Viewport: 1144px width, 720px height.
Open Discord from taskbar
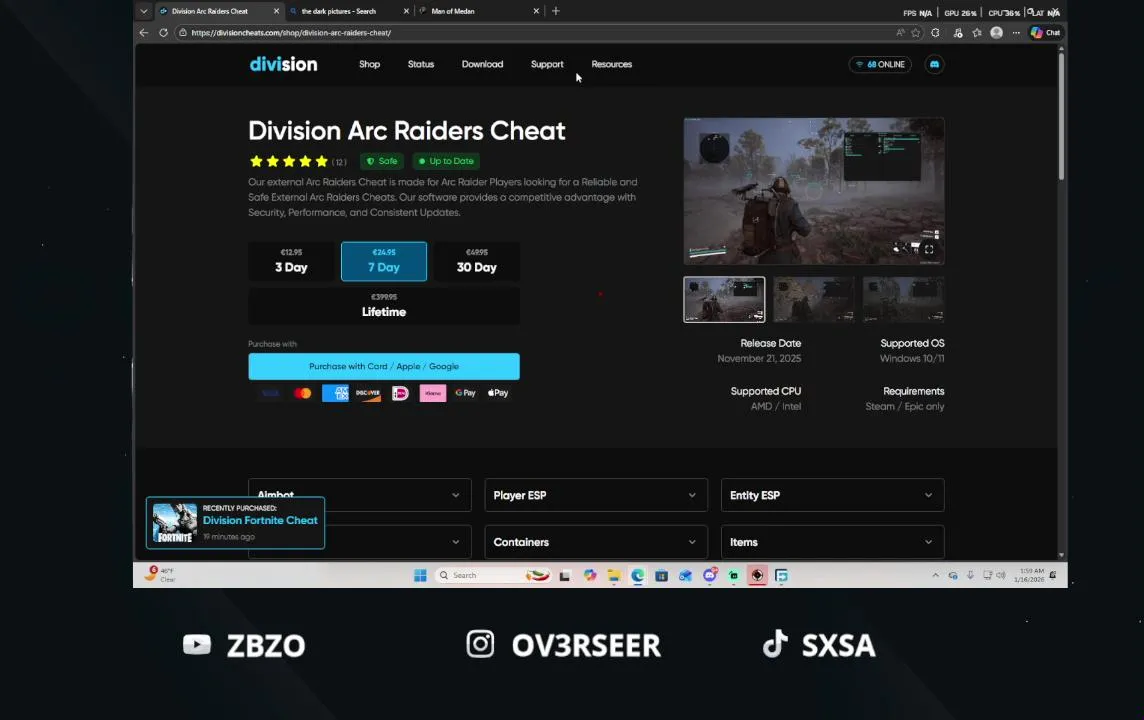tap(709, 576)
